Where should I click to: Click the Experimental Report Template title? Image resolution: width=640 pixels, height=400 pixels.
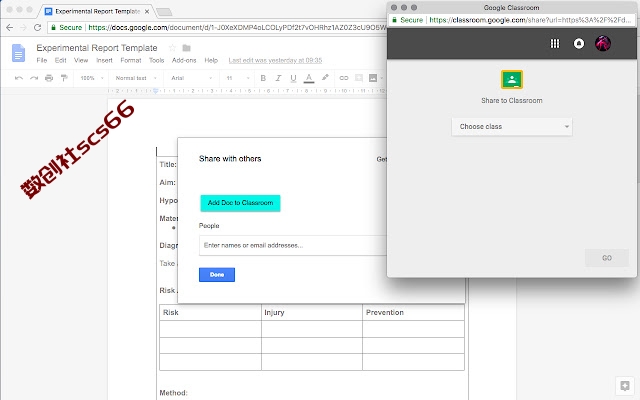[x=97, y=48]
